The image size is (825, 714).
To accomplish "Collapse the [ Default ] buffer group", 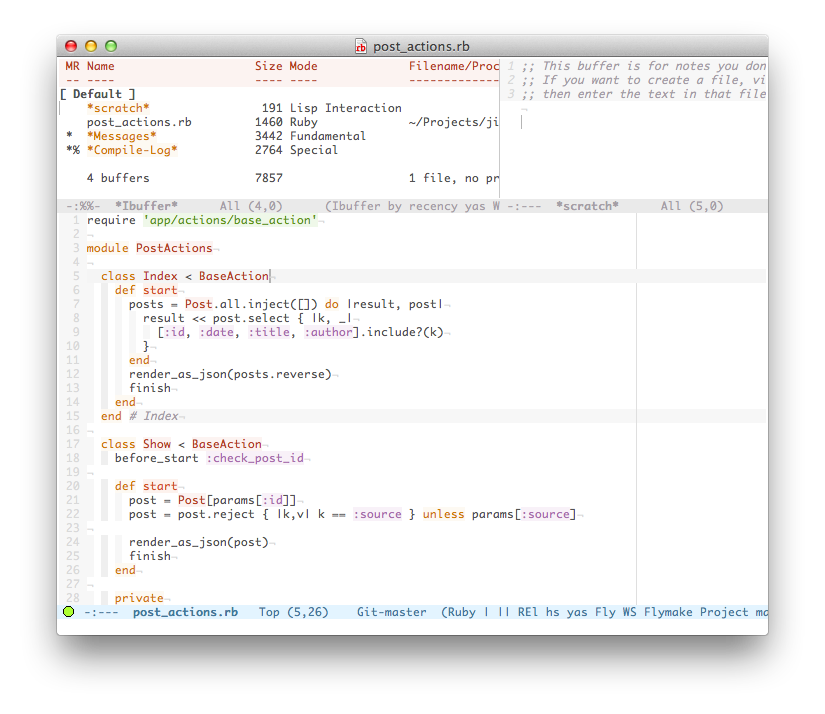I will coord(97,94).
